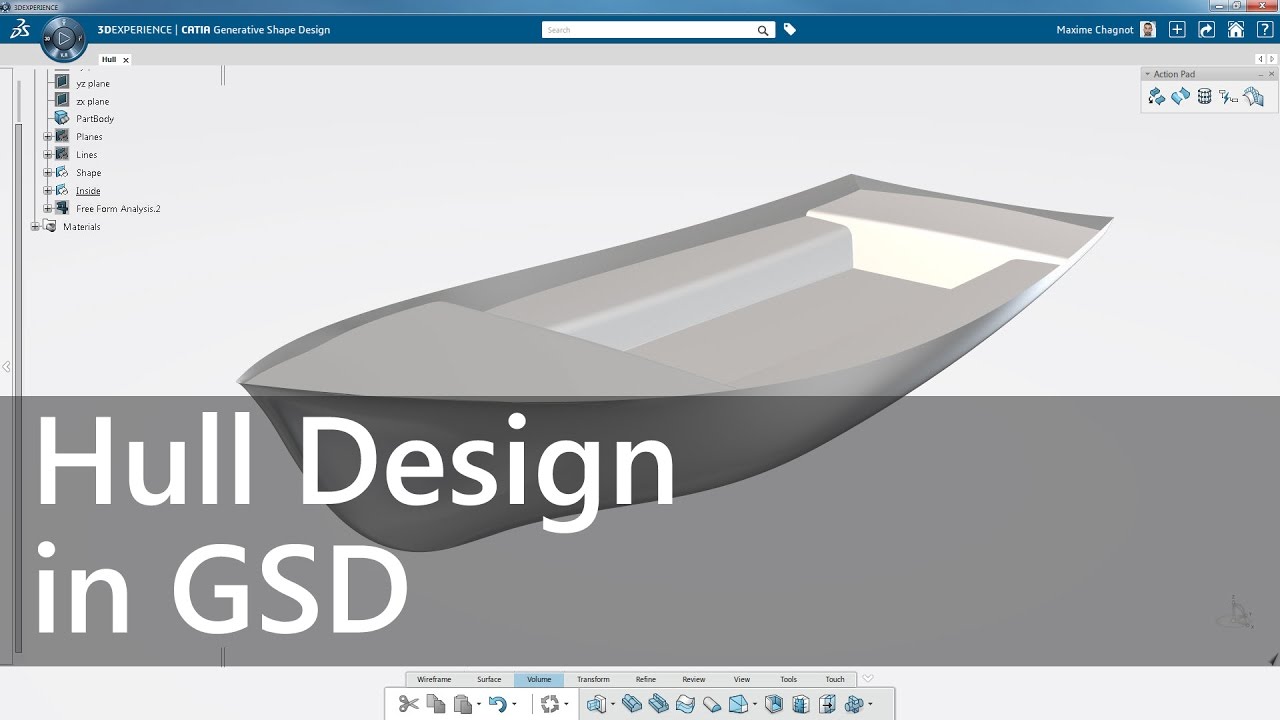Click the Cut scissors icon
Image resolution: width=1280 pixels, height=720 pixels.
click(408, 704)
